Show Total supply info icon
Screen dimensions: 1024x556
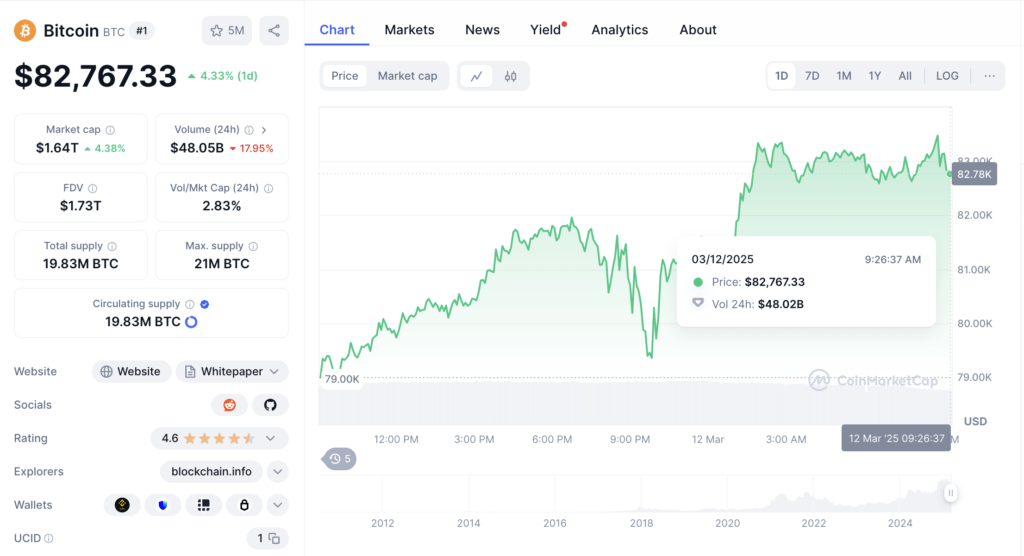click(112, 246)
